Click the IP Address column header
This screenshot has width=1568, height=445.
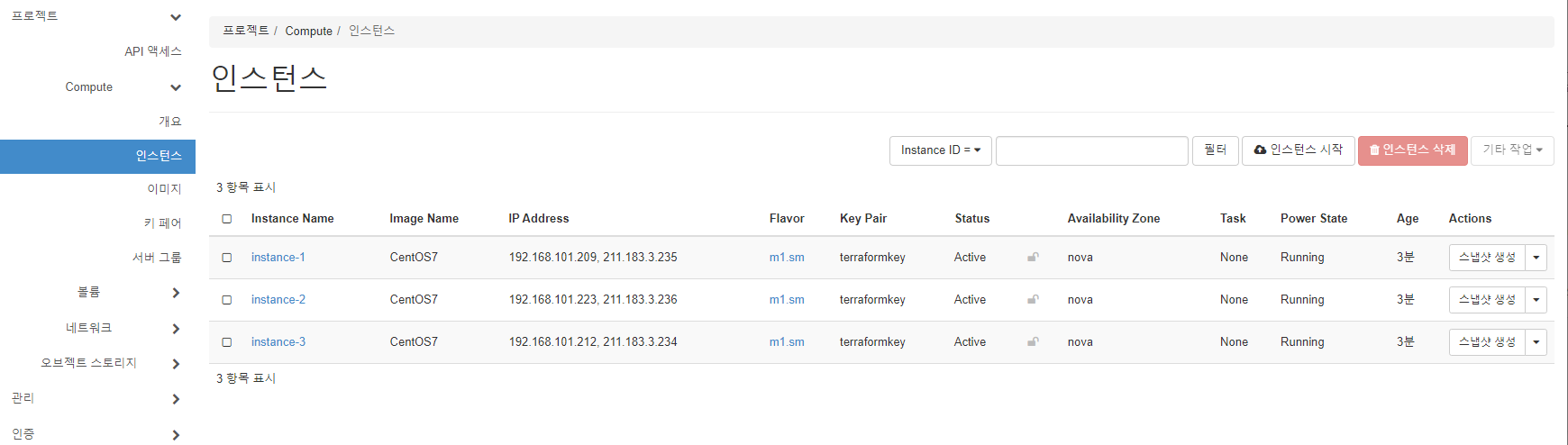point(539,219)
